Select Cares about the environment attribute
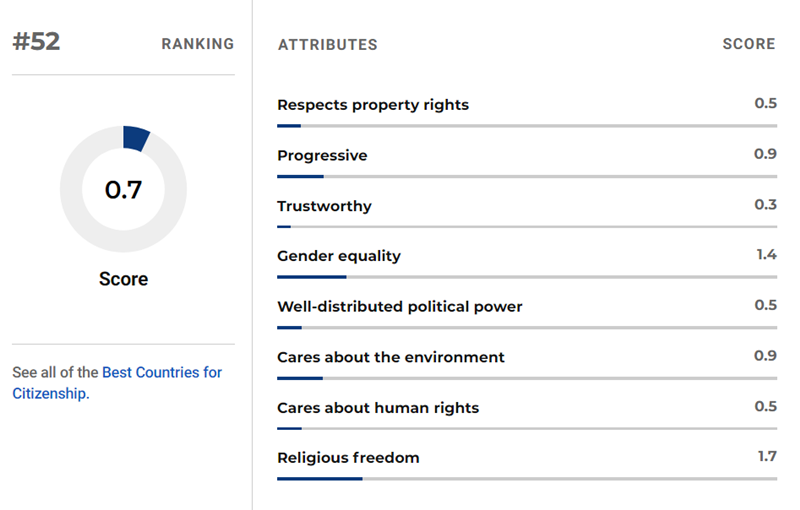 click(391, 357)
